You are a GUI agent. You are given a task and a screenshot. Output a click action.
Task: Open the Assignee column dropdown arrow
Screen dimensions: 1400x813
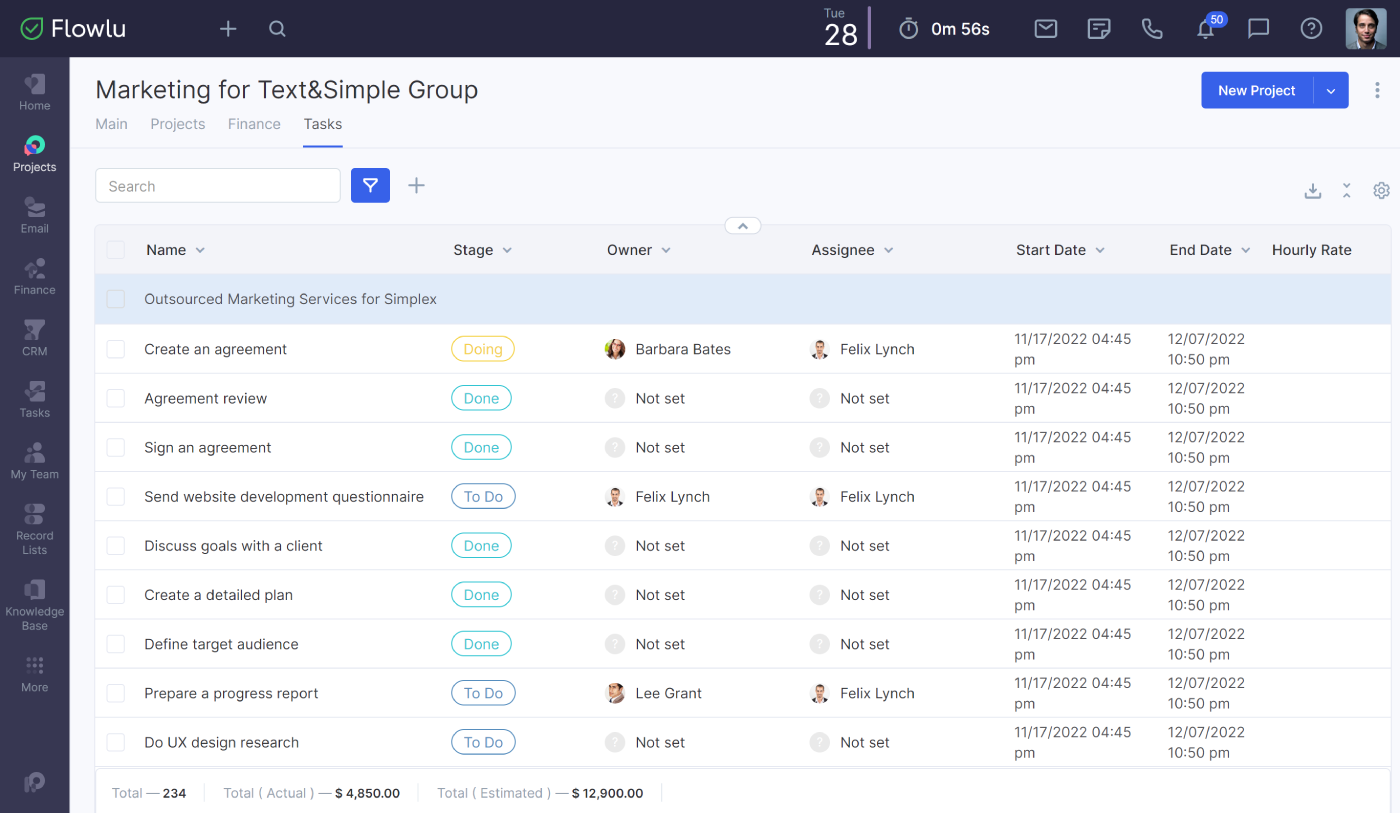889,250
